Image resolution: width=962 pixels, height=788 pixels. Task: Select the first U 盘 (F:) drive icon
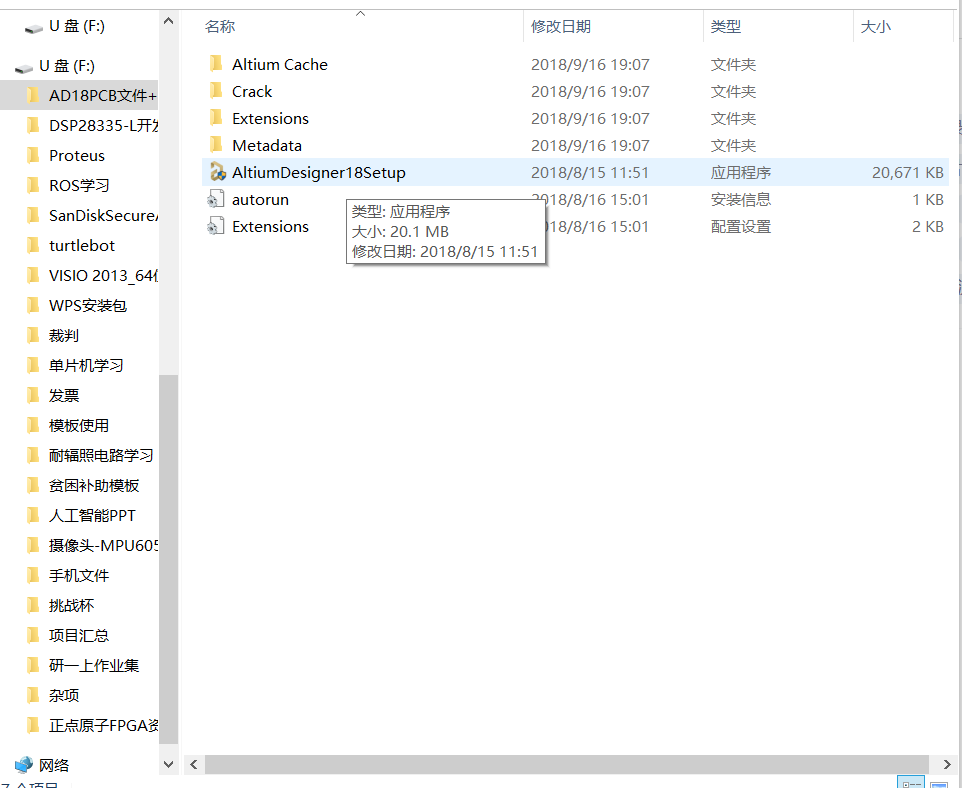[x=33, y=28]
